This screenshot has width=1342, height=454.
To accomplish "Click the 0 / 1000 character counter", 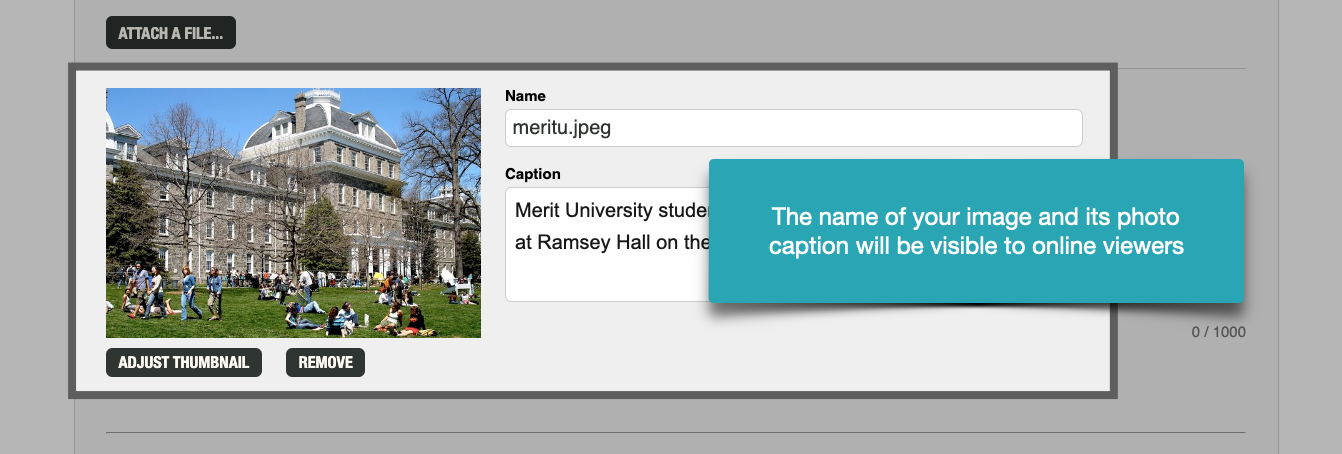I will [1218, 332].
